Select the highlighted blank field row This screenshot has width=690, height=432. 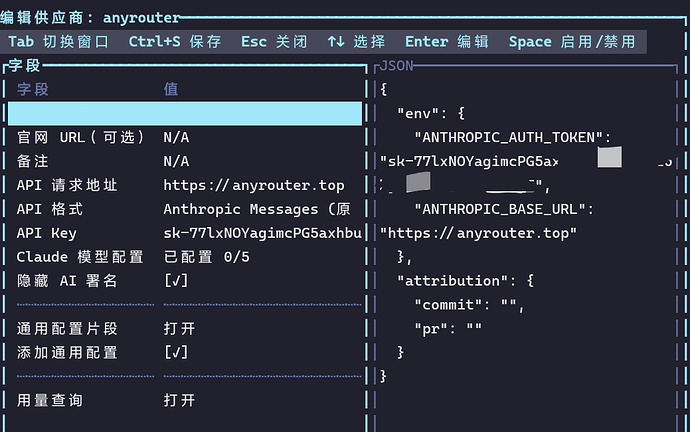click(185, 113)
